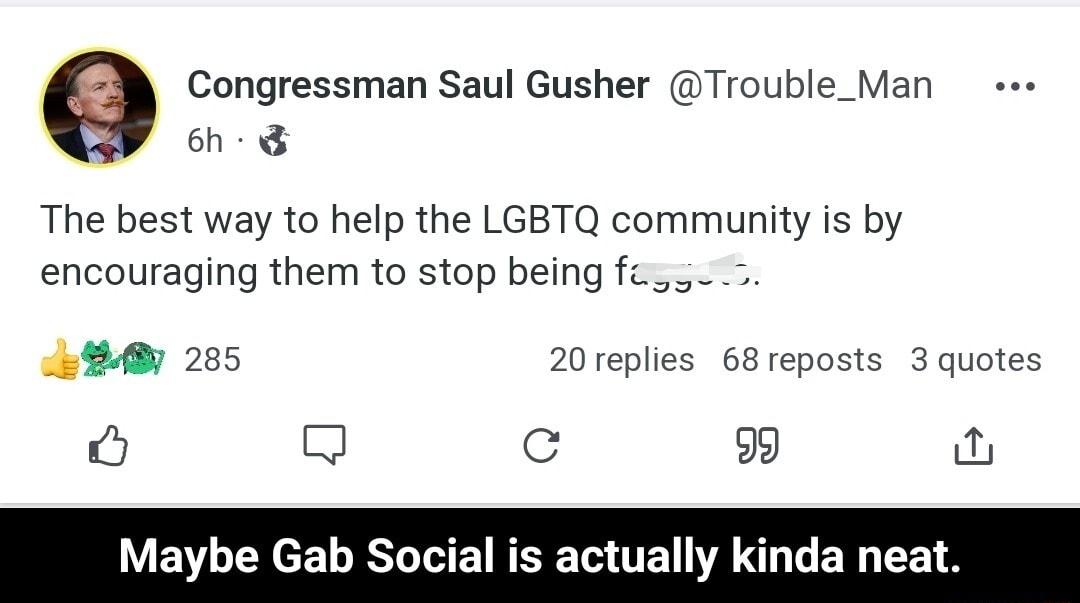
Task: View the 3 quotes link
Action: pyautogui.click(x=977, y=358)
